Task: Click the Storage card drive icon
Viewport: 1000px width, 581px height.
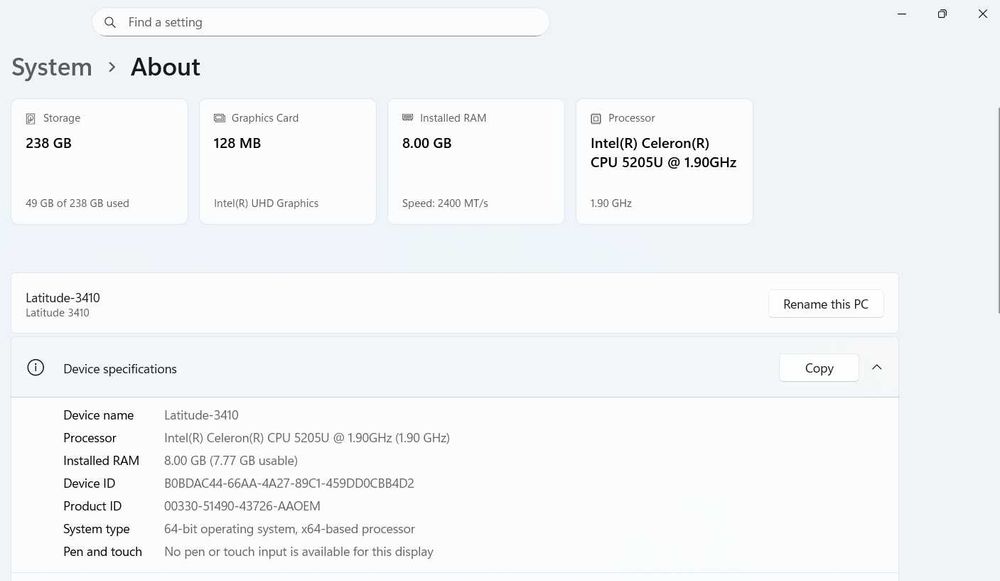Action: pyautogui.click(x=31, y=118)
